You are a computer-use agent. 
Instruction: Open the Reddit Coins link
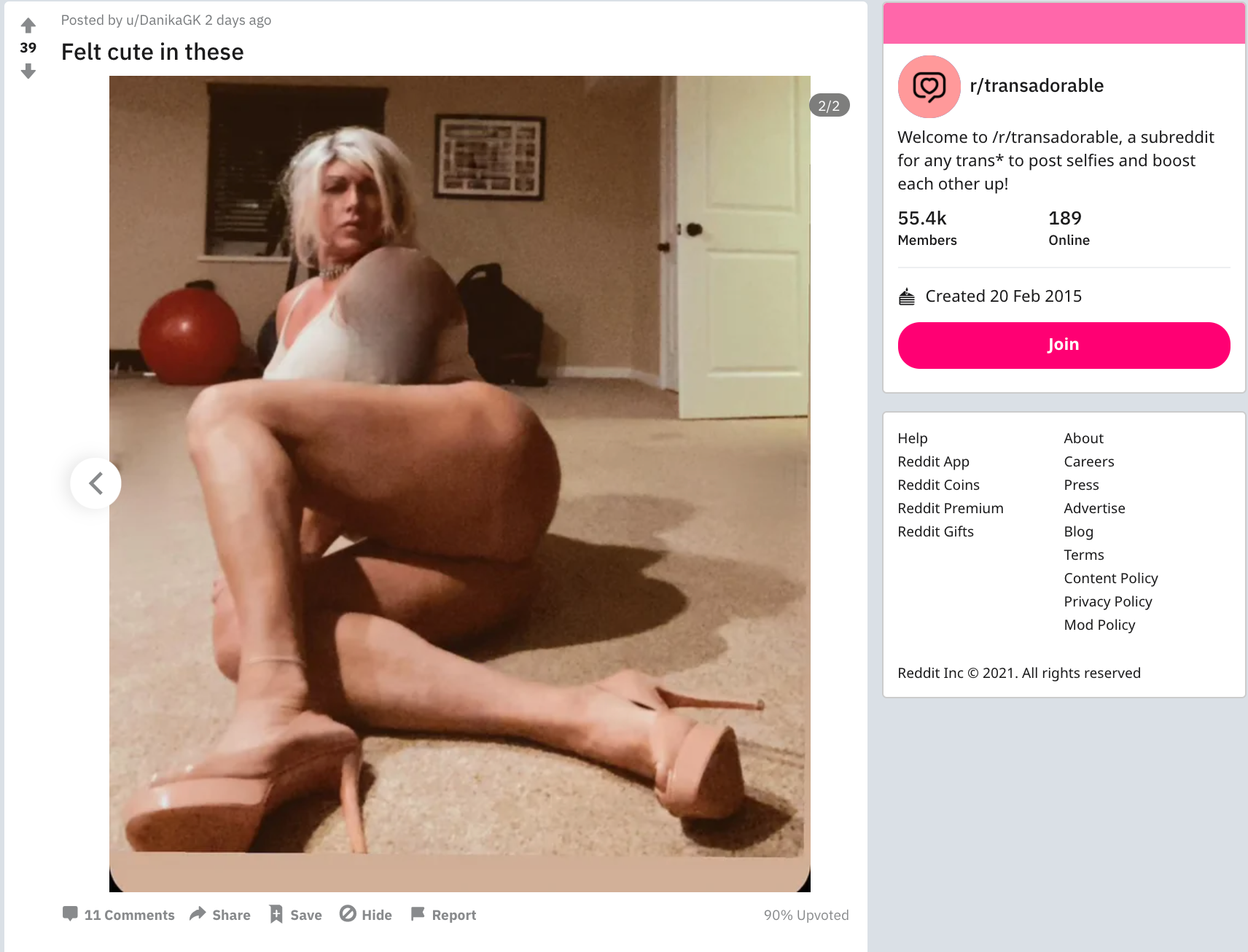click(x=938, y=485)
